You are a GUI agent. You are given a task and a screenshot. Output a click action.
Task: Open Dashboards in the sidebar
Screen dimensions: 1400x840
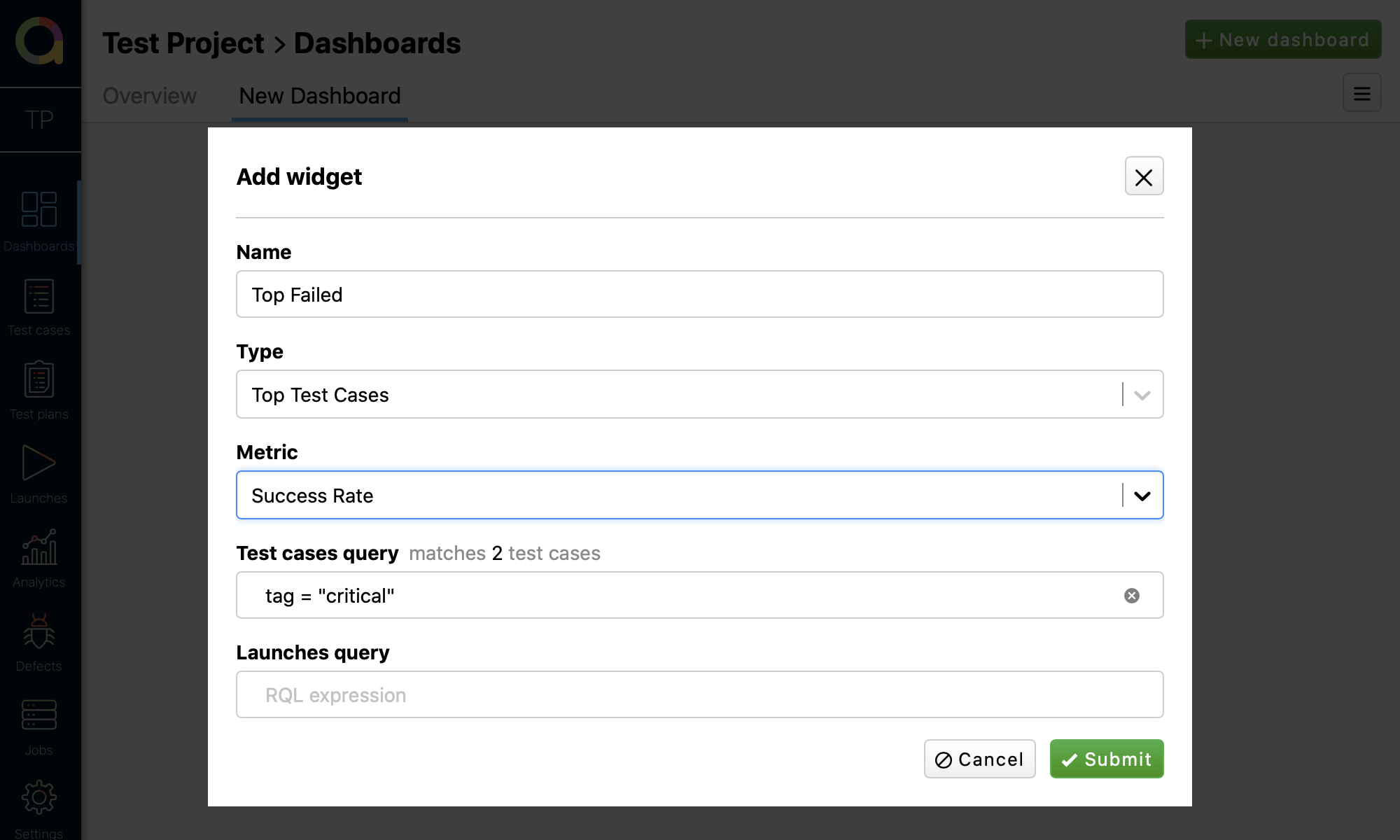(39, 221)
